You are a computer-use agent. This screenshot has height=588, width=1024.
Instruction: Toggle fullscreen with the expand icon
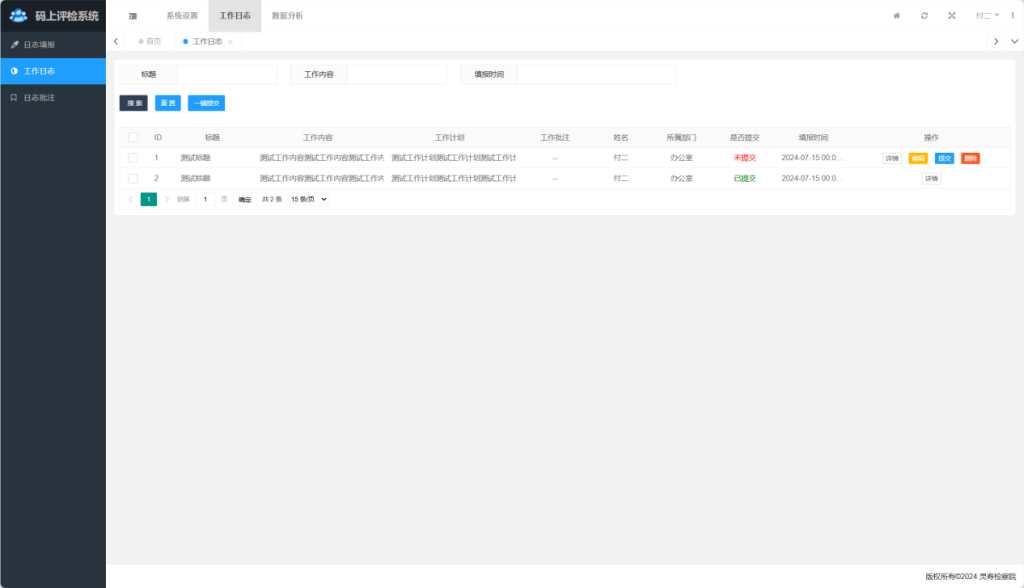[952, 16]
